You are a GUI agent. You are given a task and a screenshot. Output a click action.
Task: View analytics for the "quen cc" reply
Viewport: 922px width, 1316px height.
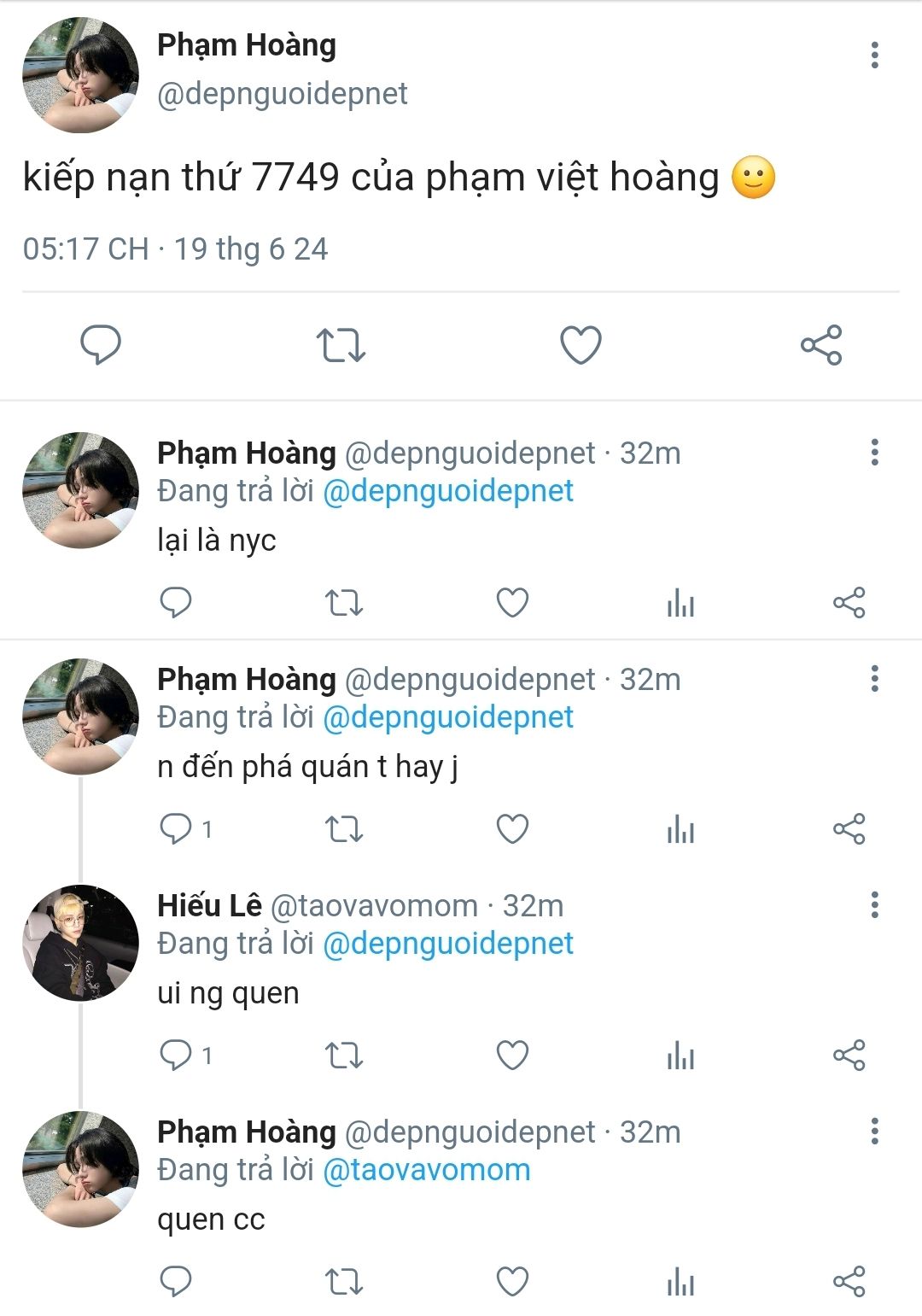[x=680, y=1282]
